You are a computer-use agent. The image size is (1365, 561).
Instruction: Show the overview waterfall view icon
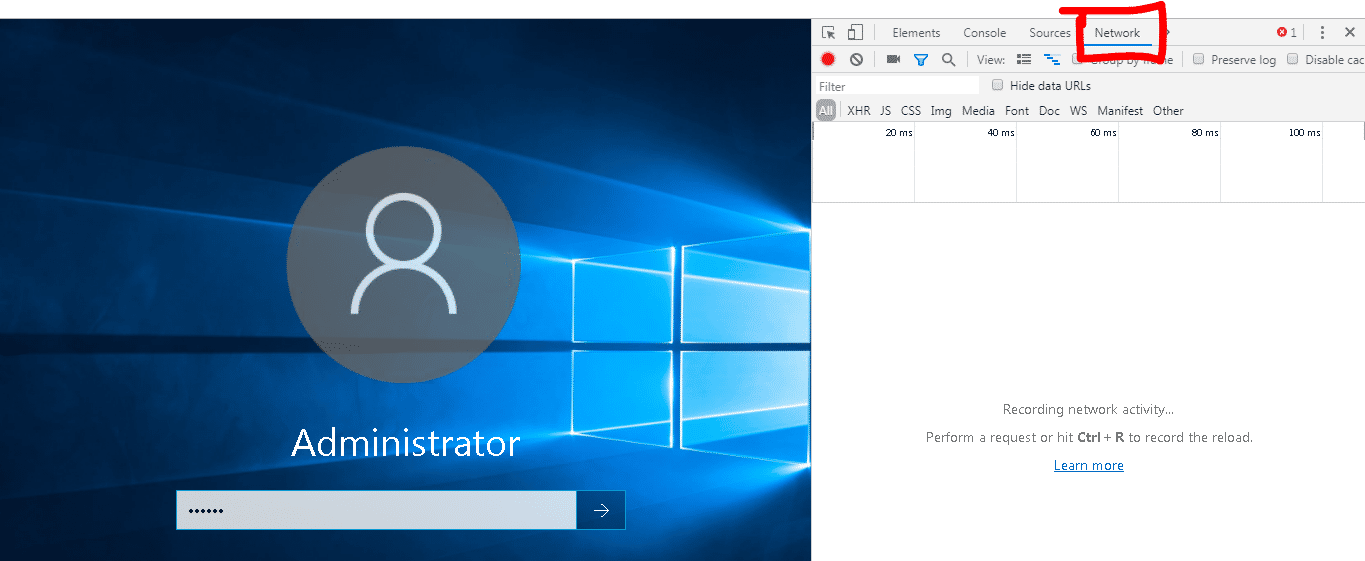point(1051,60)
